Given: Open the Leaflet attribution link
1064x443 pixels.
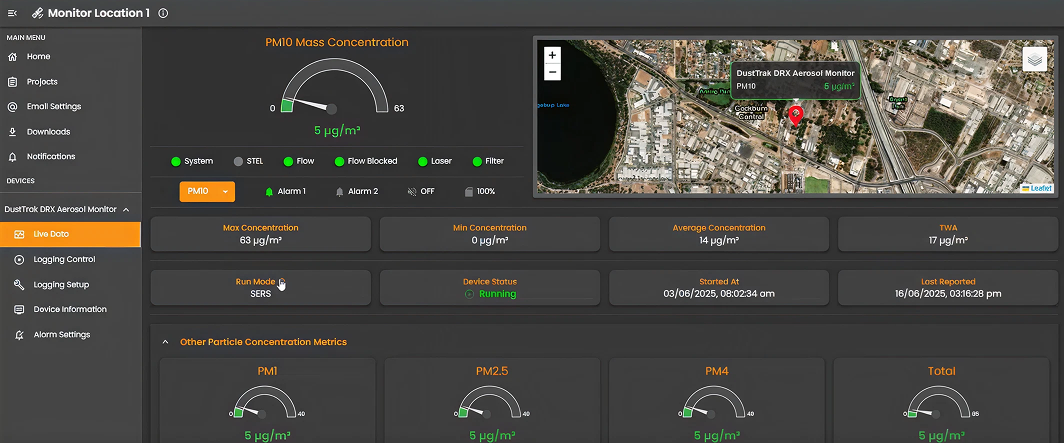Looking at the screenshot, I should (1040, 188).
